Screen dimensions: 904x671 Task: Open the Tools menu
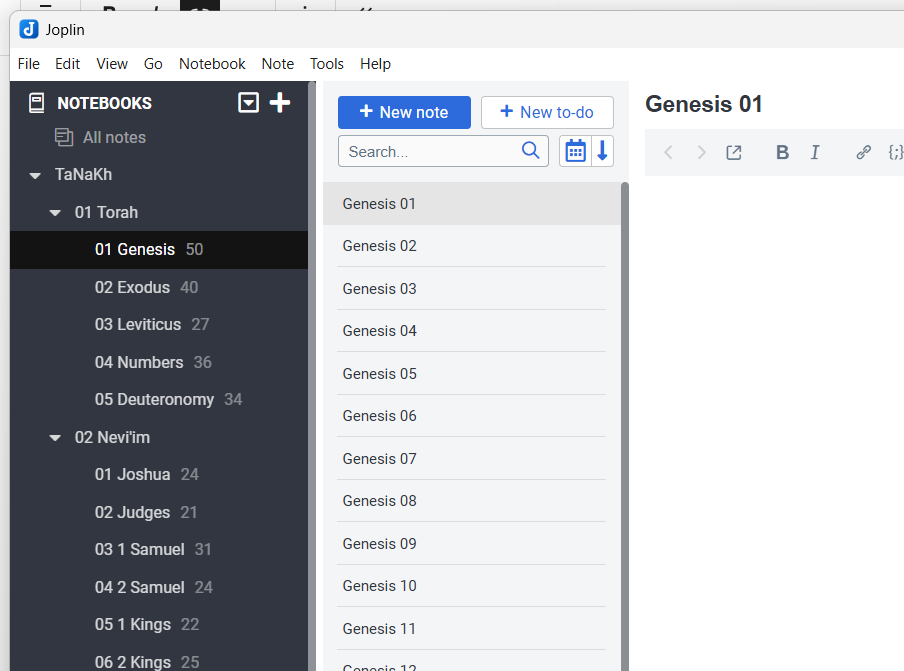tap(326, 64)
